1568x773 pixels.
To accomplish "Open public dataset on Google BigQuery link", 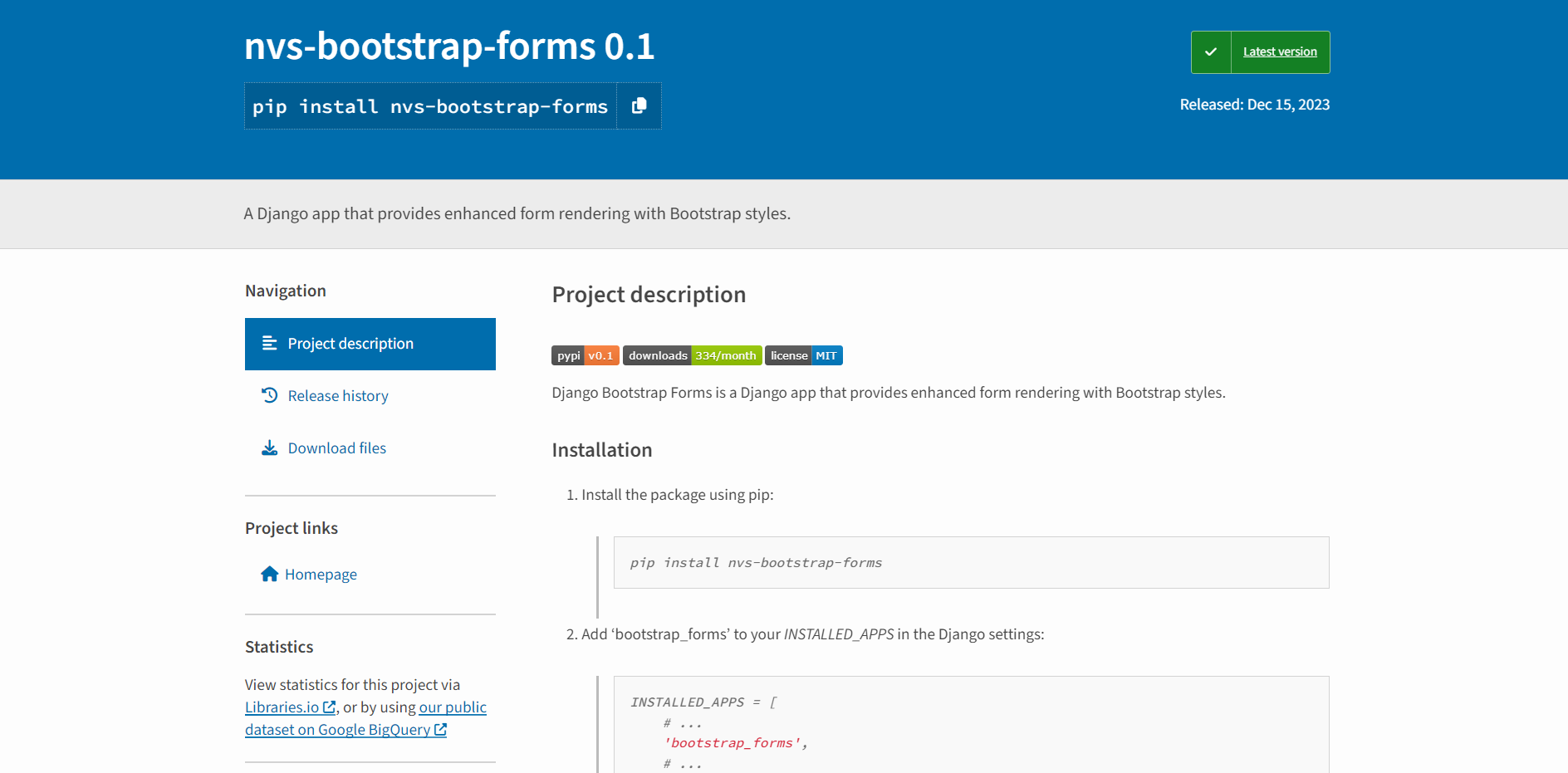I will point(365,718).
